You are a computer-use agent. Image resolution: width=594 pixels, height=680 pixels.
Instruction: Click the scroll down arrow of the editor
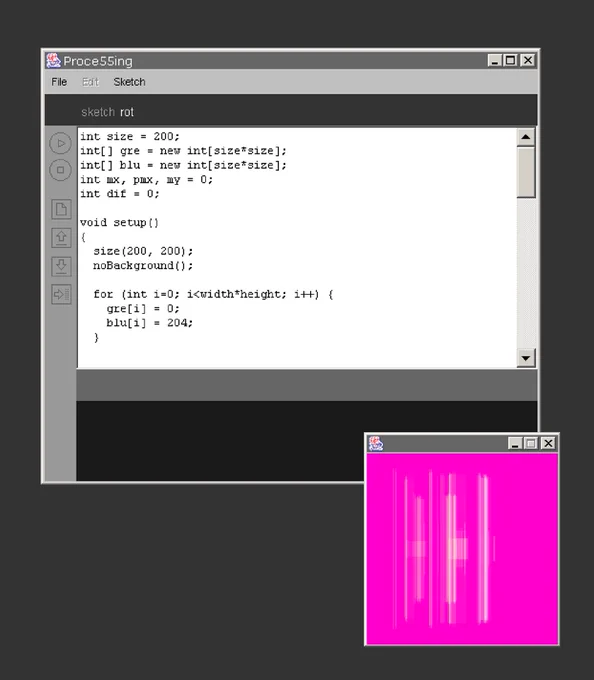pos(526,358)
